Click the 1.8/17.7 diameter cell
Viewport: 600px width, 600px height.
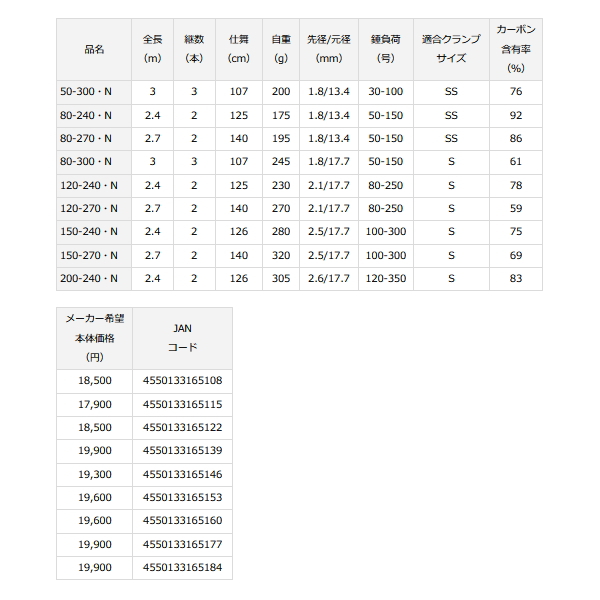pyautogui.click(x=329, y=162)
